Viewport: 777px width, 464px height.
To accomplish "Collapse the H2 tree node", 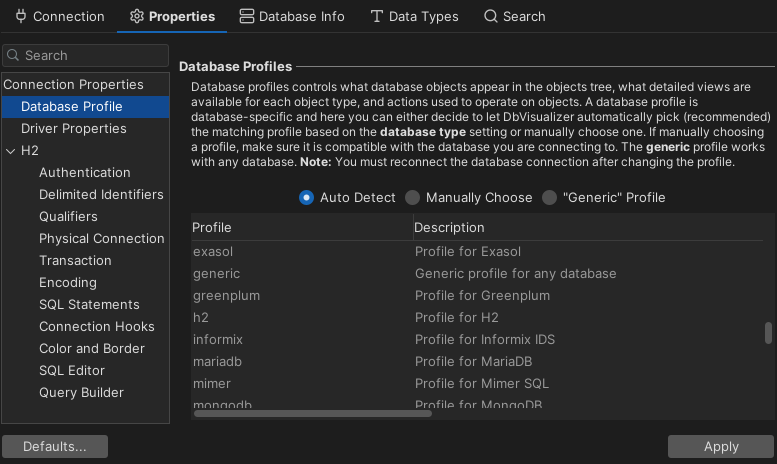I will (x=11, y=151).
